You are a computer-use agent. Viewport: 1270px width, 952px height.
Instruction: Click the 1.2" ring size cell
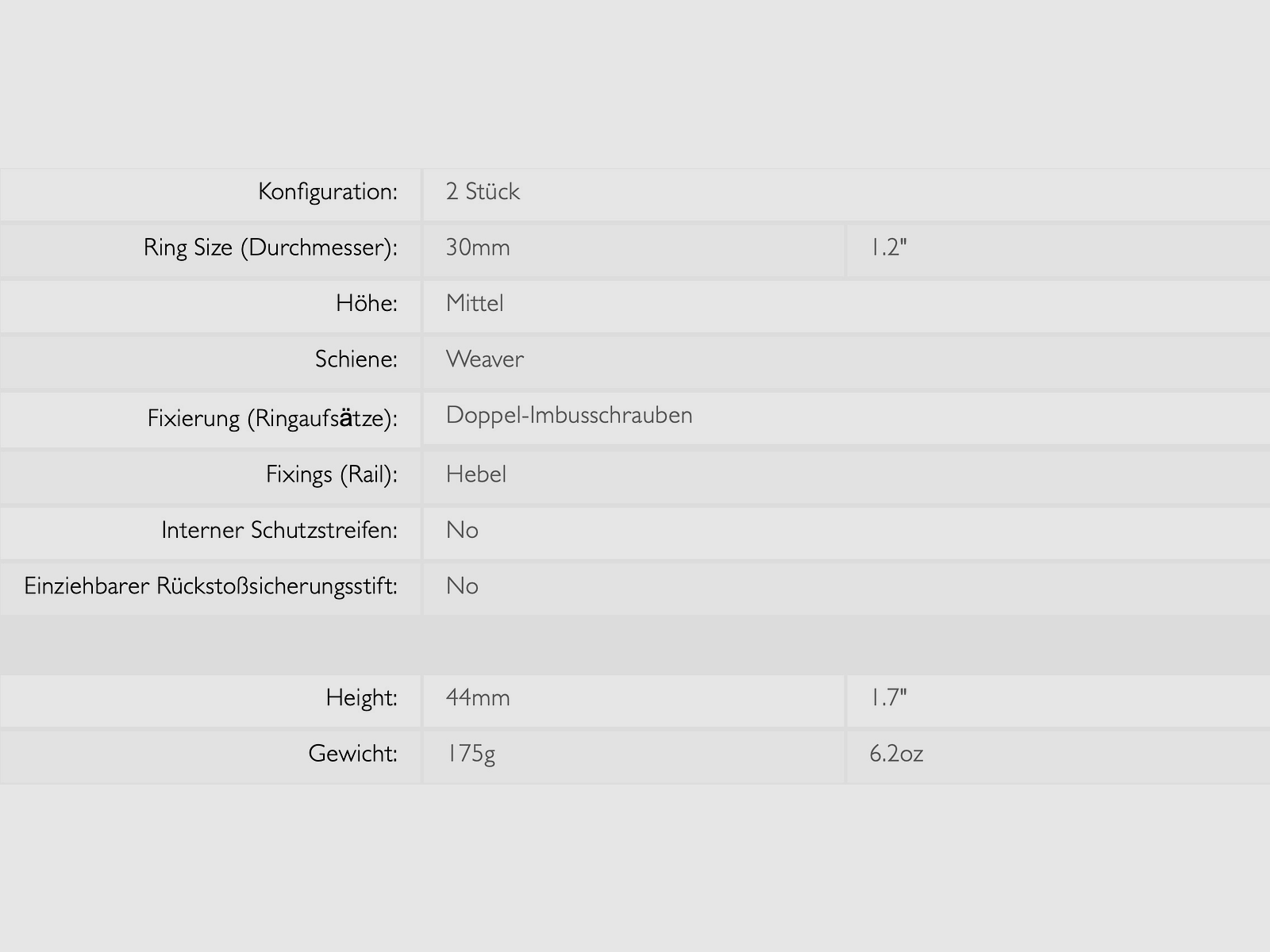coord(888,248)
